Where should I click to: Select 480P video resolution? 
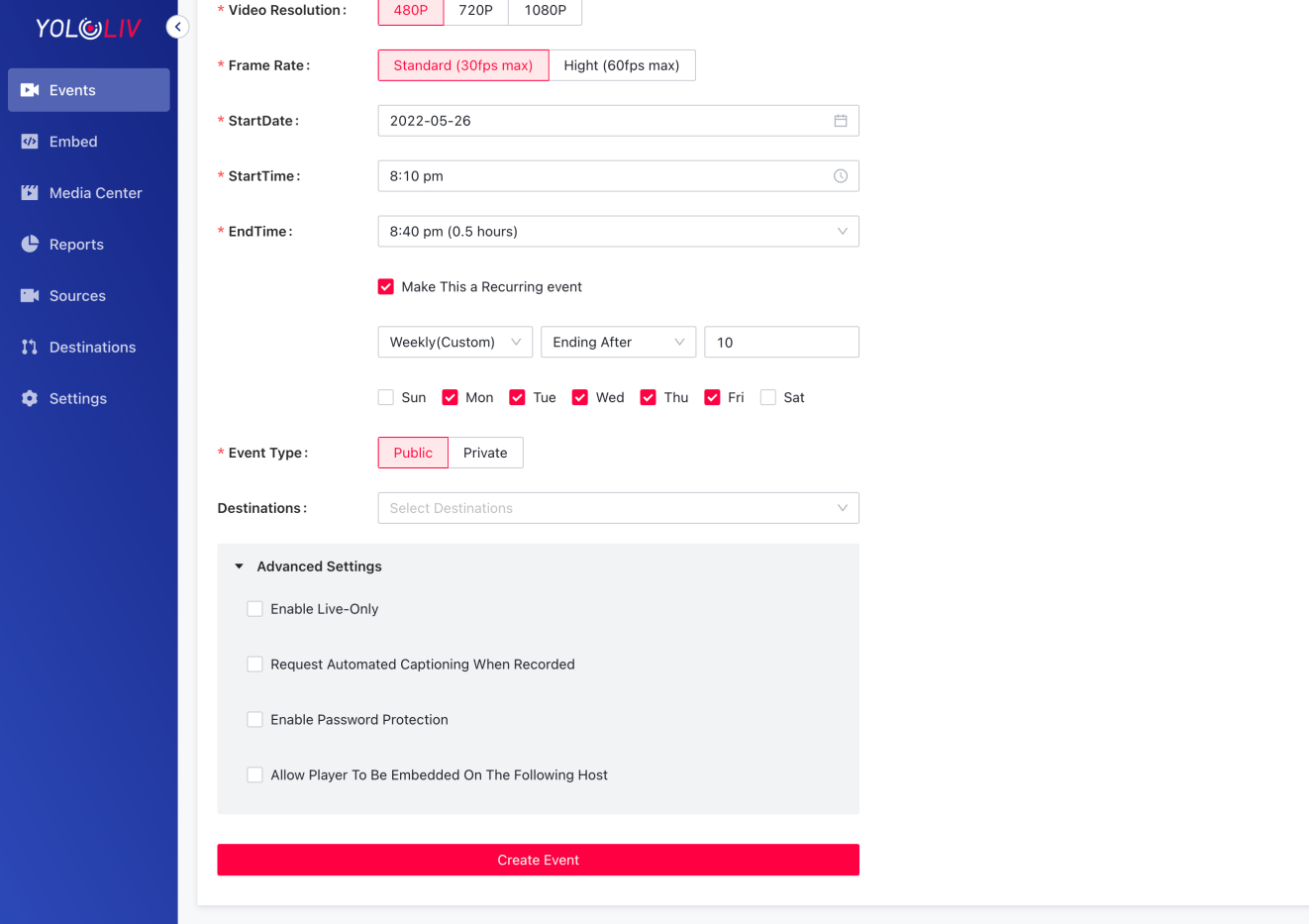411,10
